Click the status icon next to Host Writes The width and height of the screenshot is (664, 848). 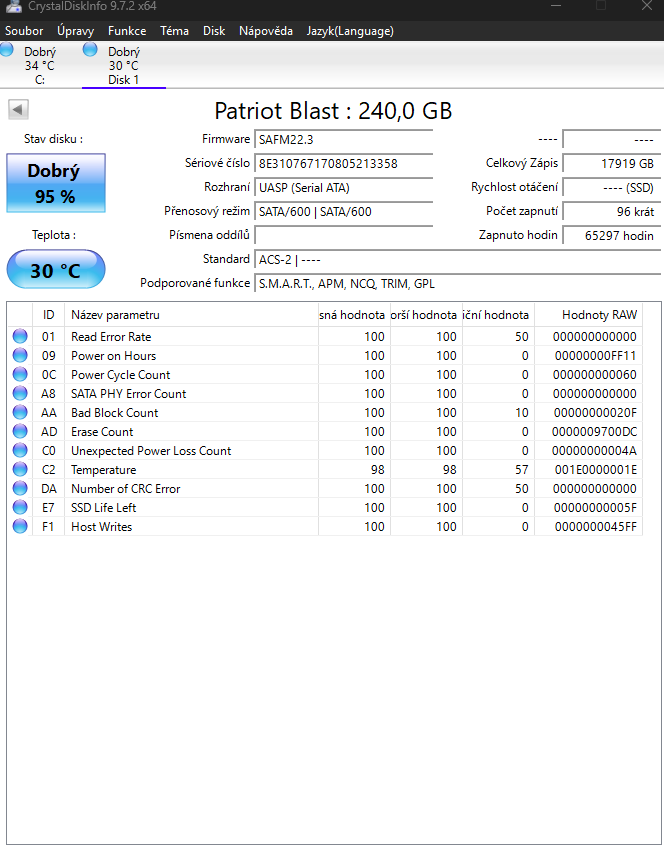[x=20, y=526]
